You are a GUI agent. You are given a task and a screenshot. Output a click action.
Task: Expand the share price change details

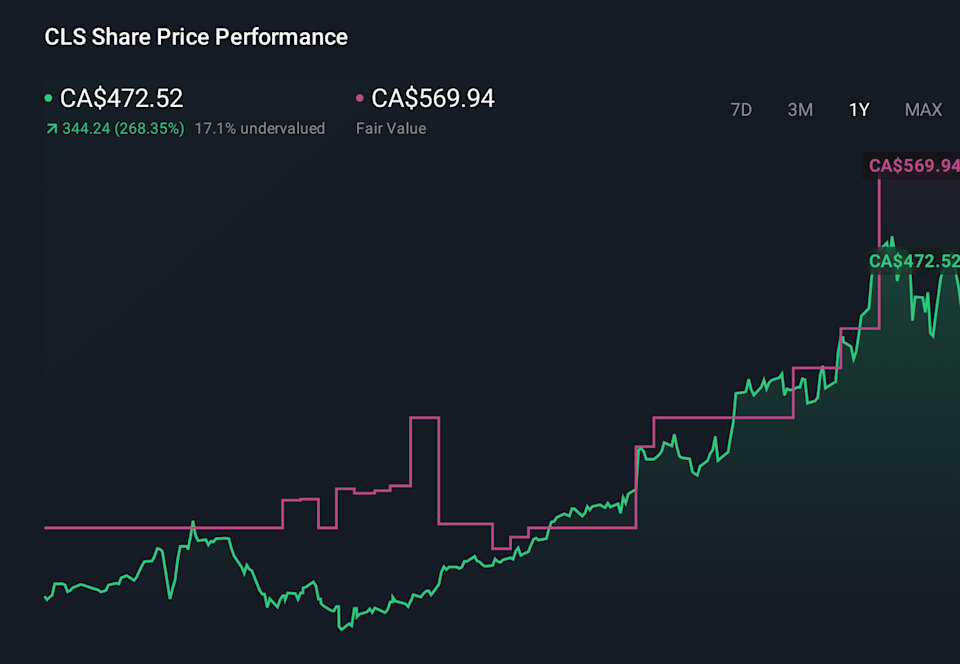click(122, 128)
